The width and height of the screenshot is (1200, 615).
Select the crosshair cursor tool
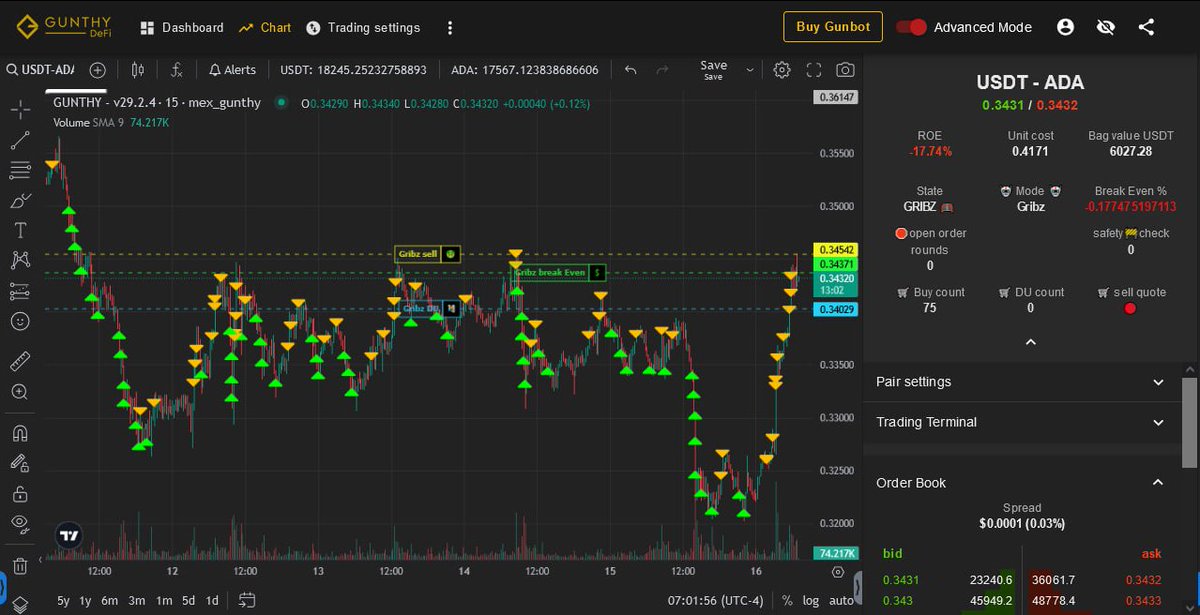(20, 109)
